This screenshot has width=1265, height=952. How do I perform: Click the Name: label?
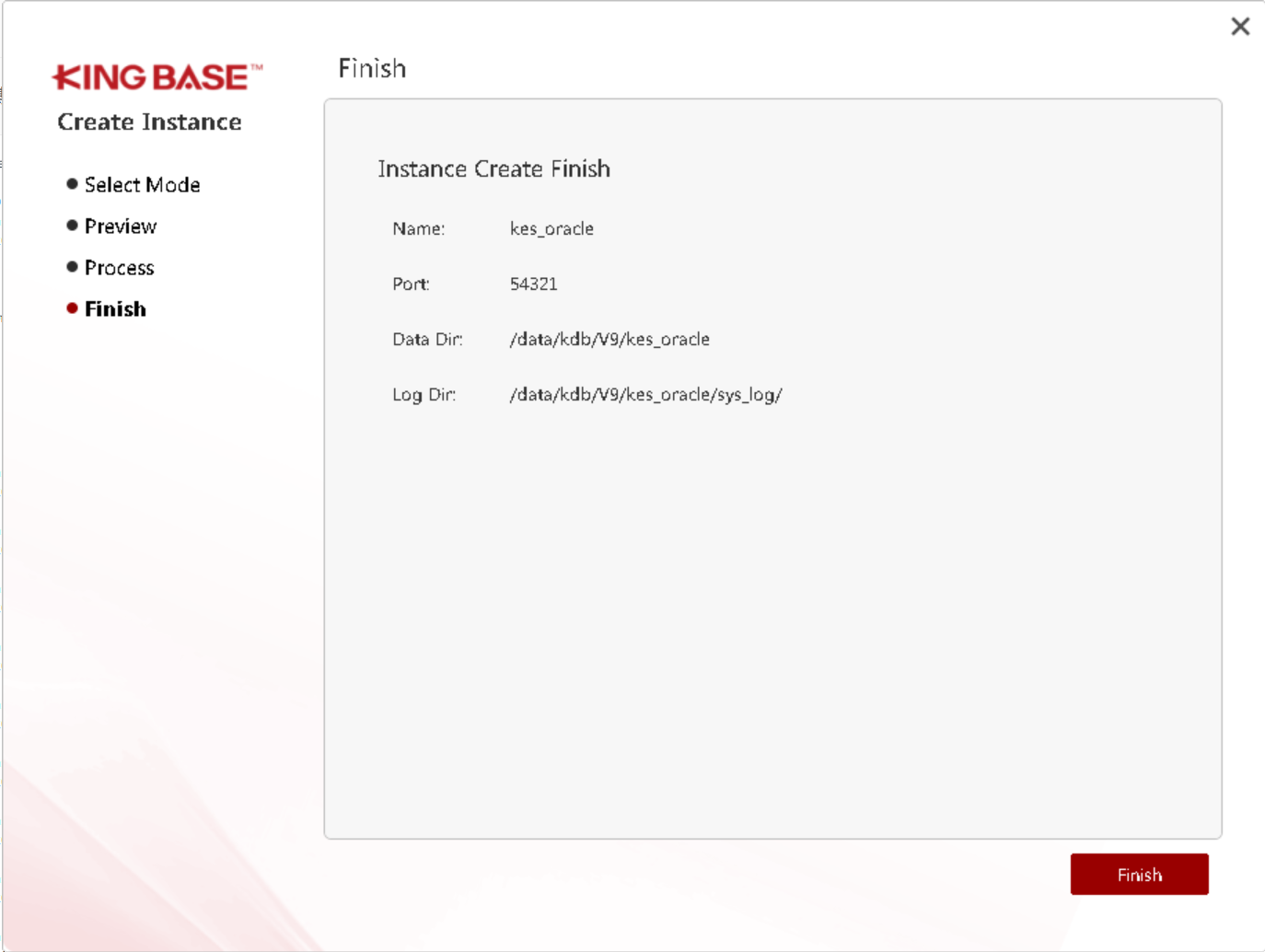coord(418,228)
